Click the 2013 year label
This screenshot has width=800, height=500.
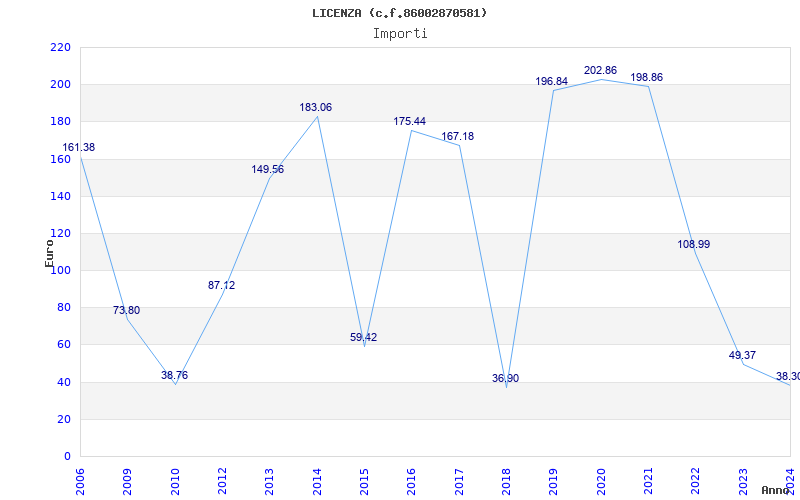tap(269, 481)
